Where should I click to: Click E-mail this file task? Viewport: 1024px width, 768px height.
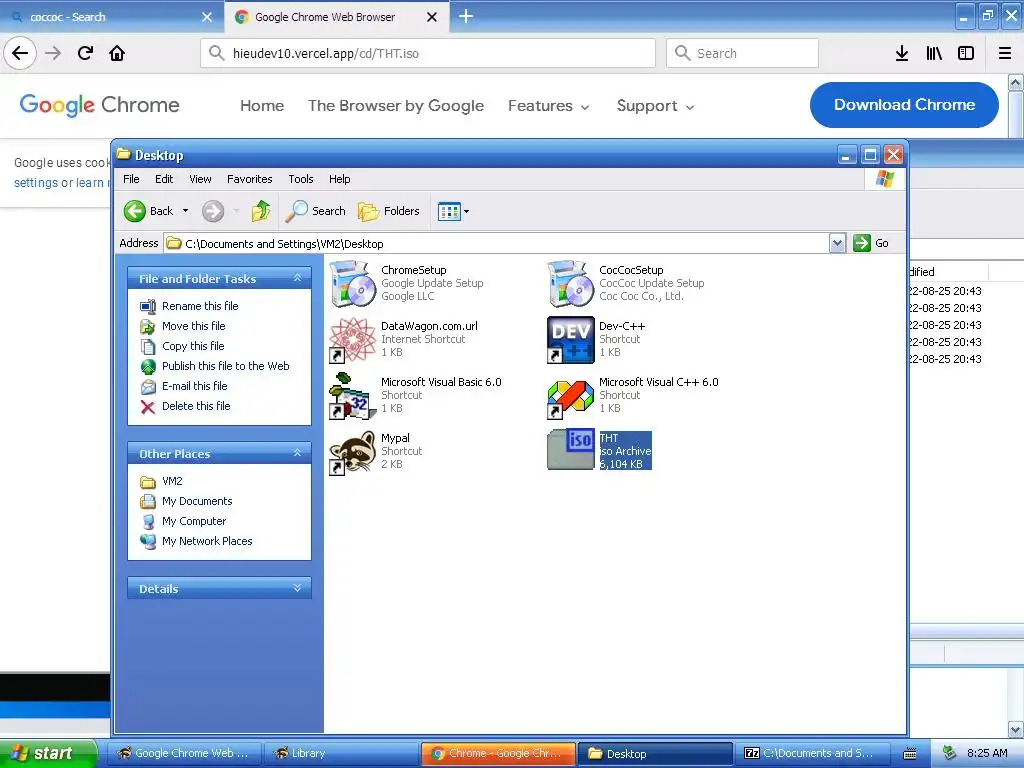point(195,386)
